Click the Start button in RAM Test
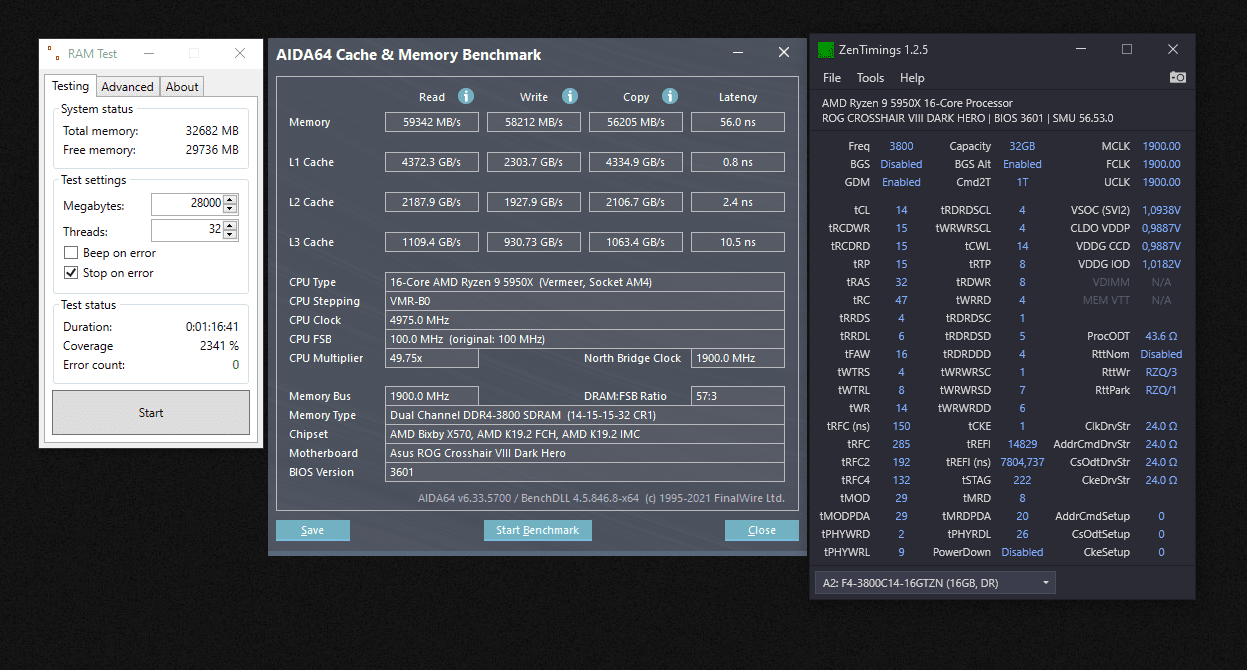This screenshot has height=670, width=1247. coord(151,413)
